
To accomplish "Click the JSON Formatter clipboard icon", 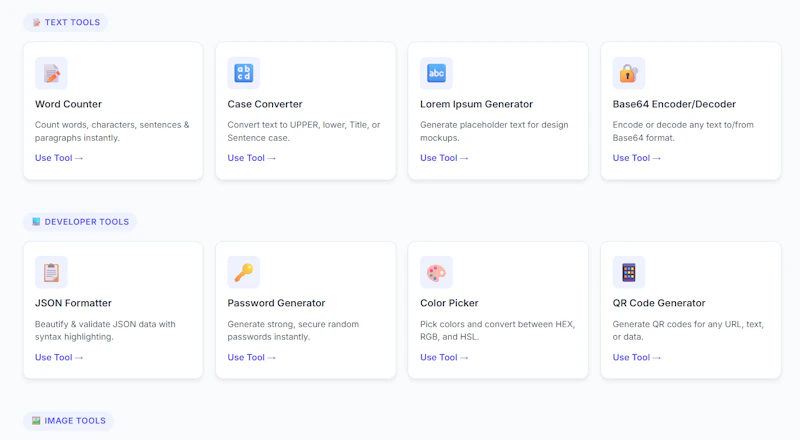I will tap(51, 273).
